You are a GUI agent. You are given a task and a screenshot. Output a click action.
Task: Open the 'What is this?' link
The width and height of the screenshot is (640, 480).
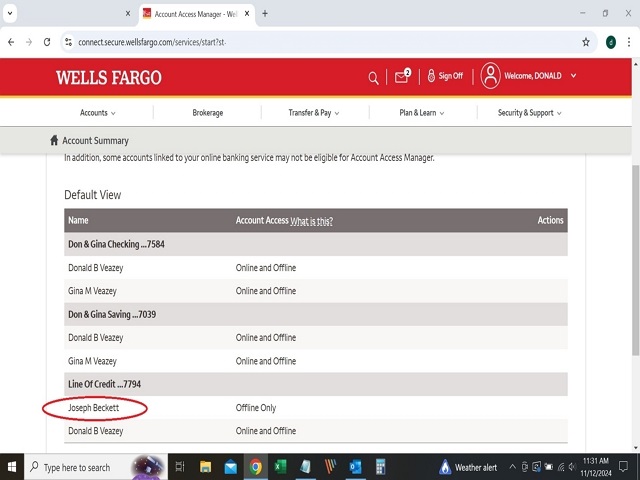311,221
